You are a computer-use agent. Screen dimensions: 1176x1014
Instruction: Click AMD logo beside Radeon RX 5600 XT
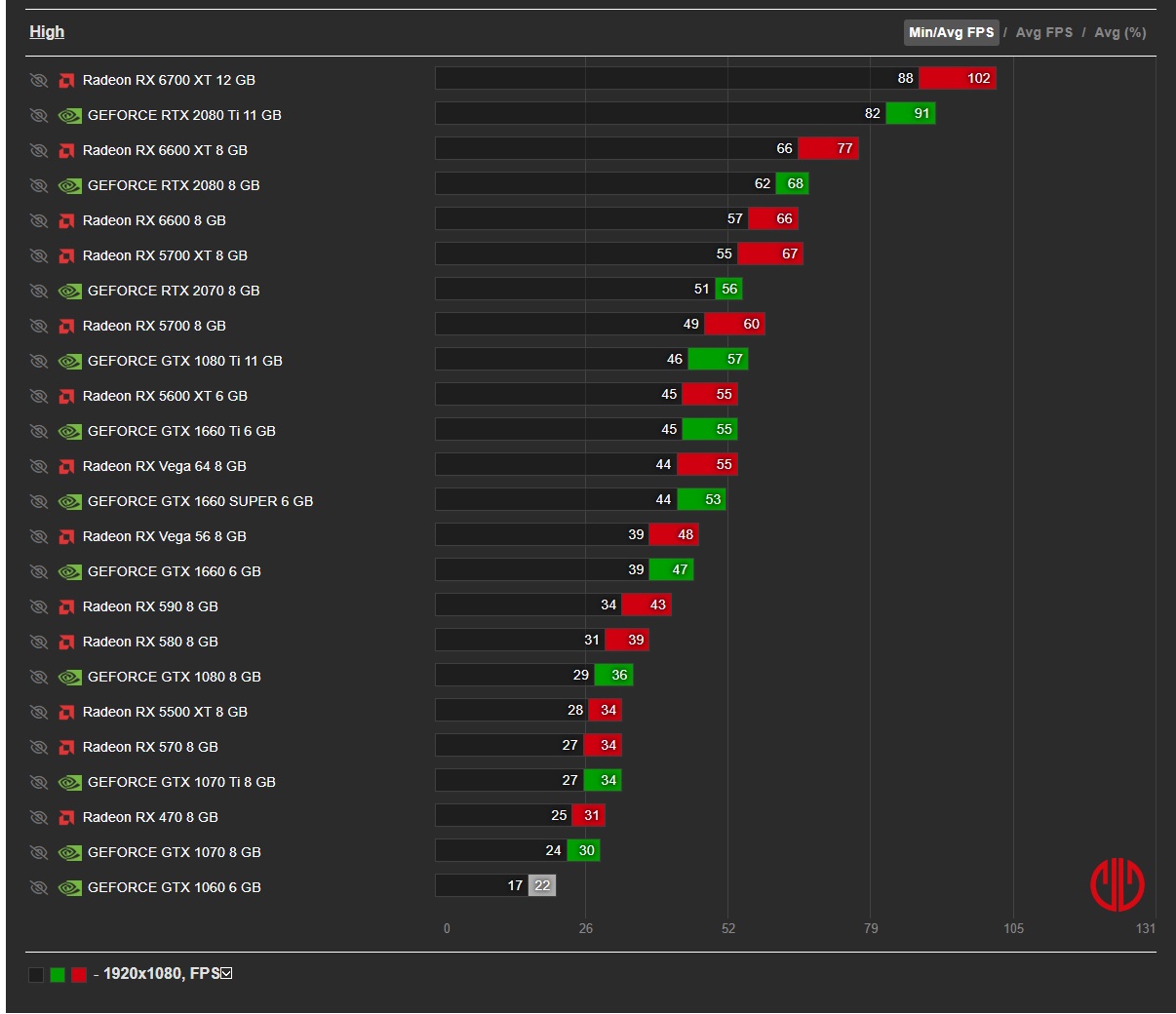click(66, 396)
